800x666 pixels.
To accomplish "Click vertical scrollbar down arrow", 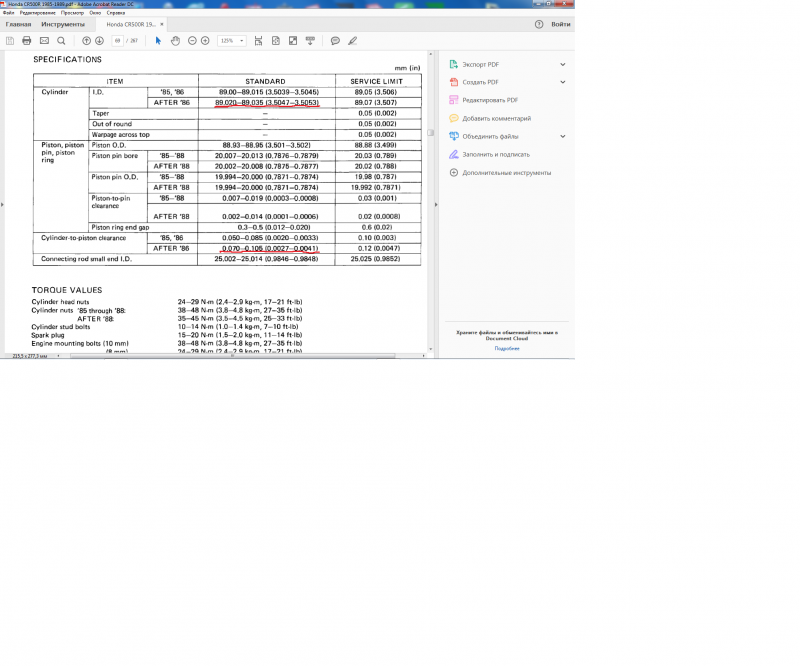I will click(431, 350).
